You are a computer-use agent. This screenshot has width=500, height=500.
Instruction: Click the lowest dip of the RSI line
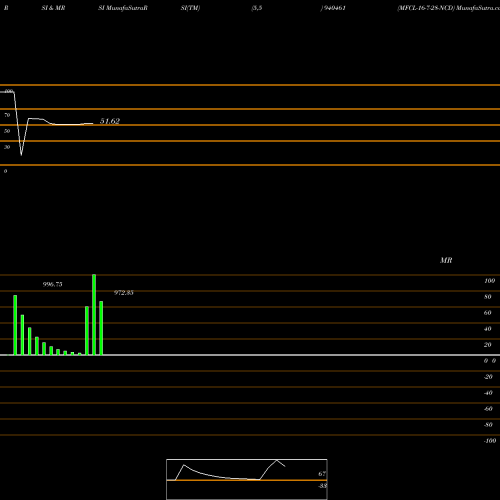click(21, 154)
